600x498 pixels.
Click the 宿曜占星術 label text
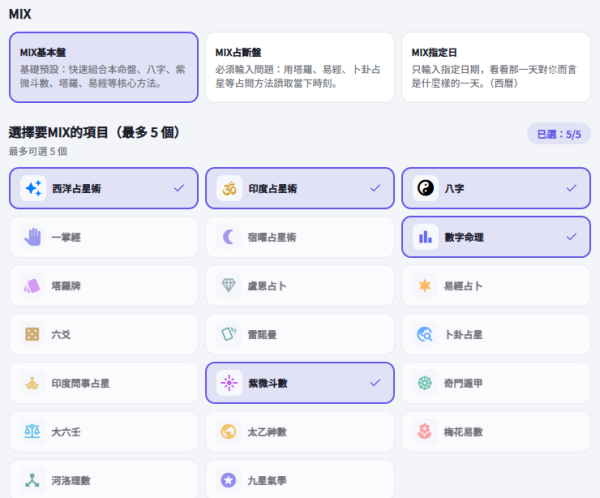(272, 237)
